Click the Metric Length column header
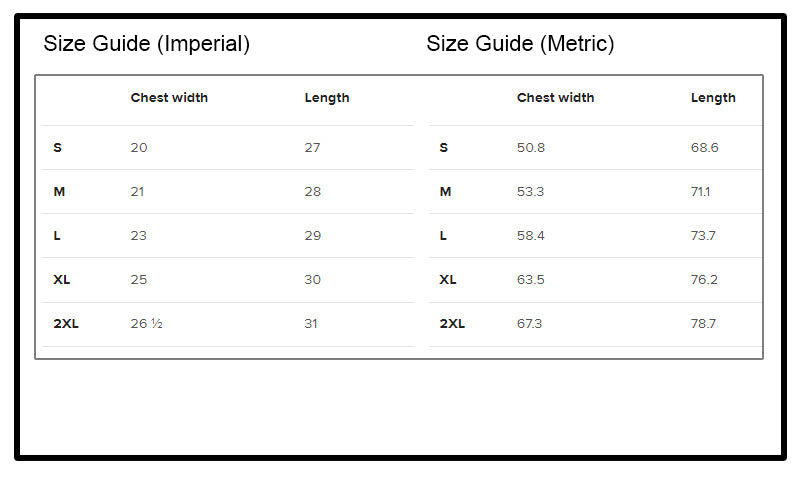This screenshot has height=480, width=800. pyautogui.click(x=713, y=98)
